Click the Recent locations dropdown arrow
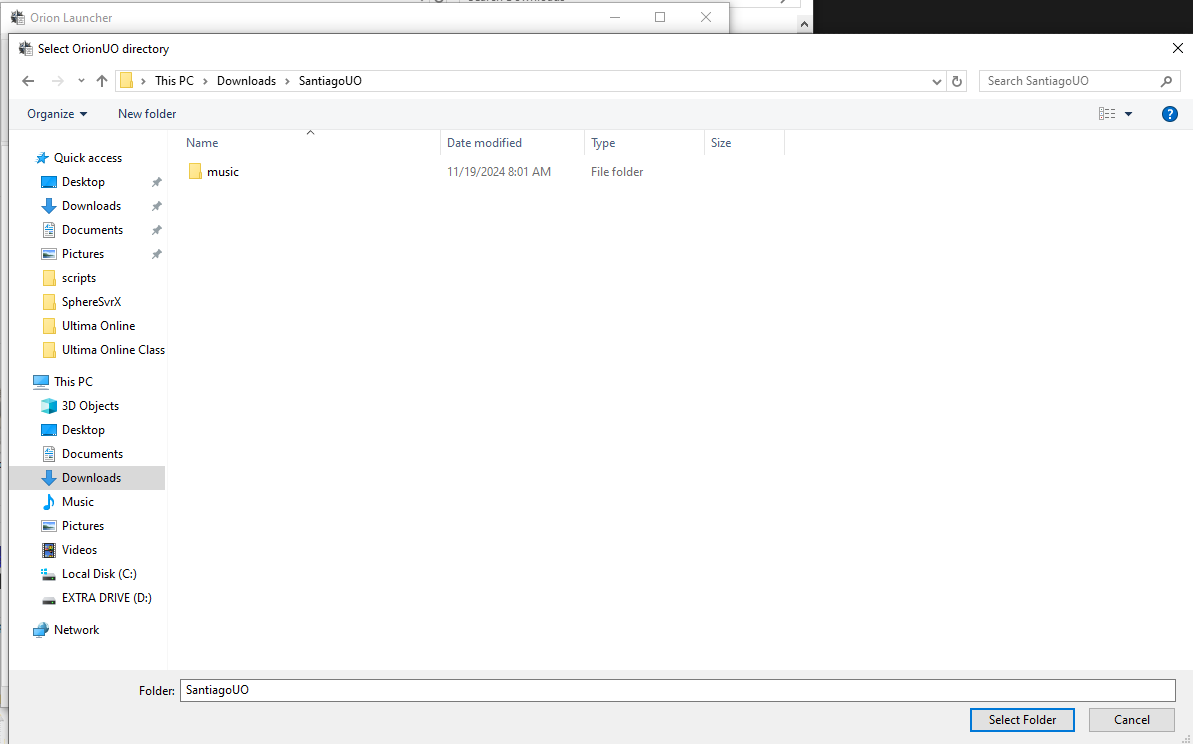 tap(81, 81)
